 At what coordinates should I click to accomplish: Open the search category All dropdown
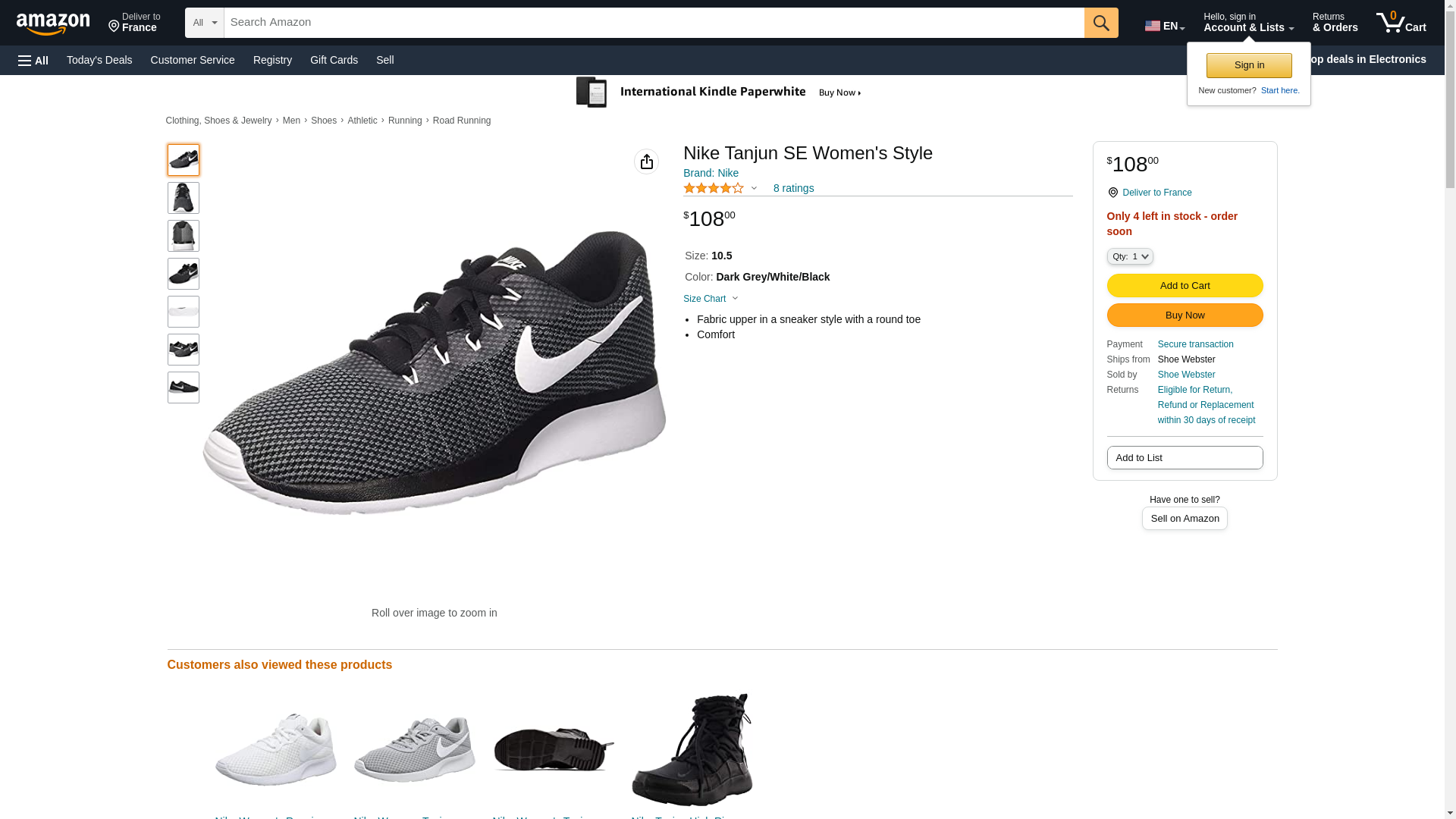204,23
